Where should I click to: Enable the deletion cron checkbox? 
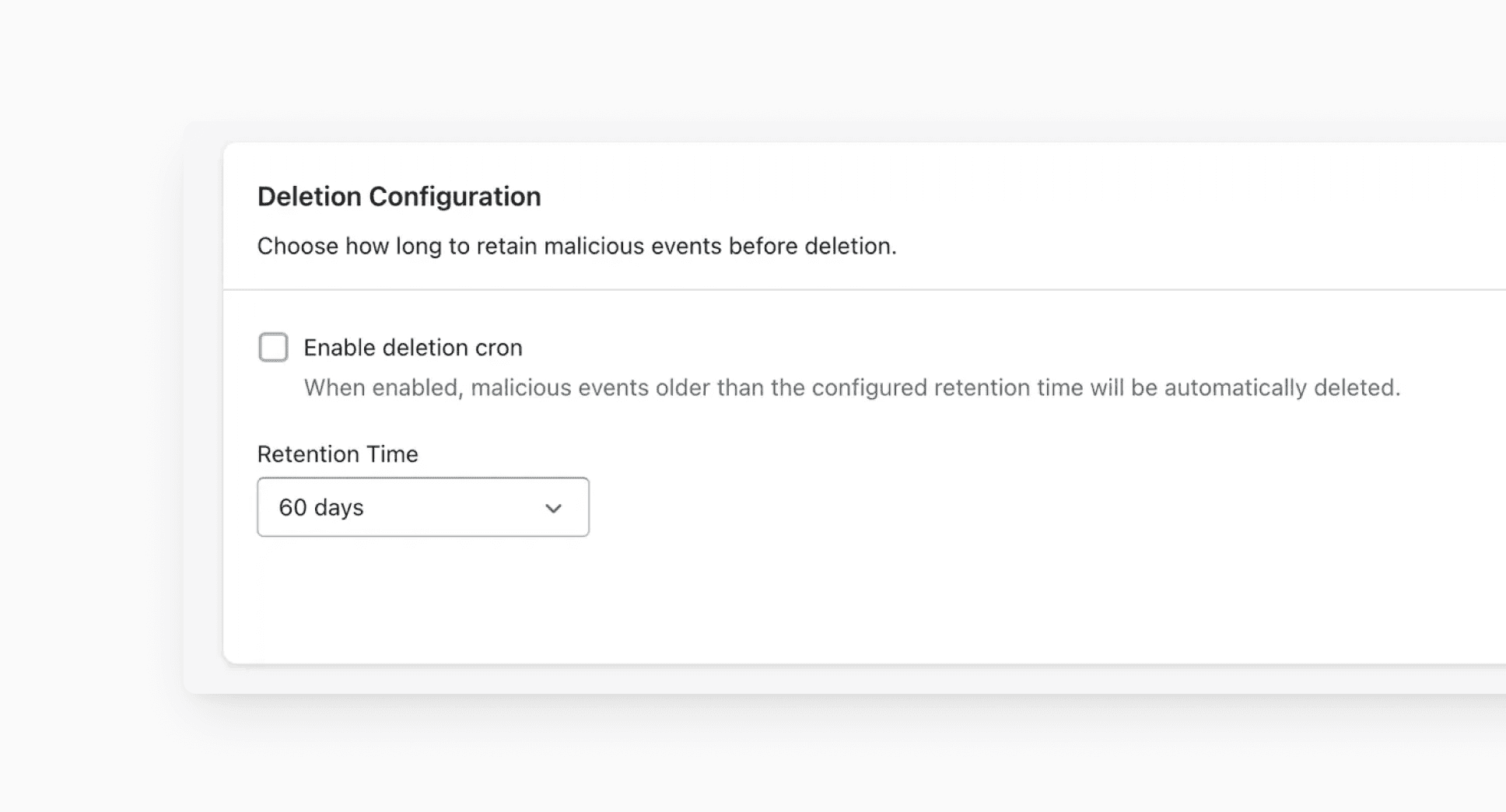tap(273, 347)
